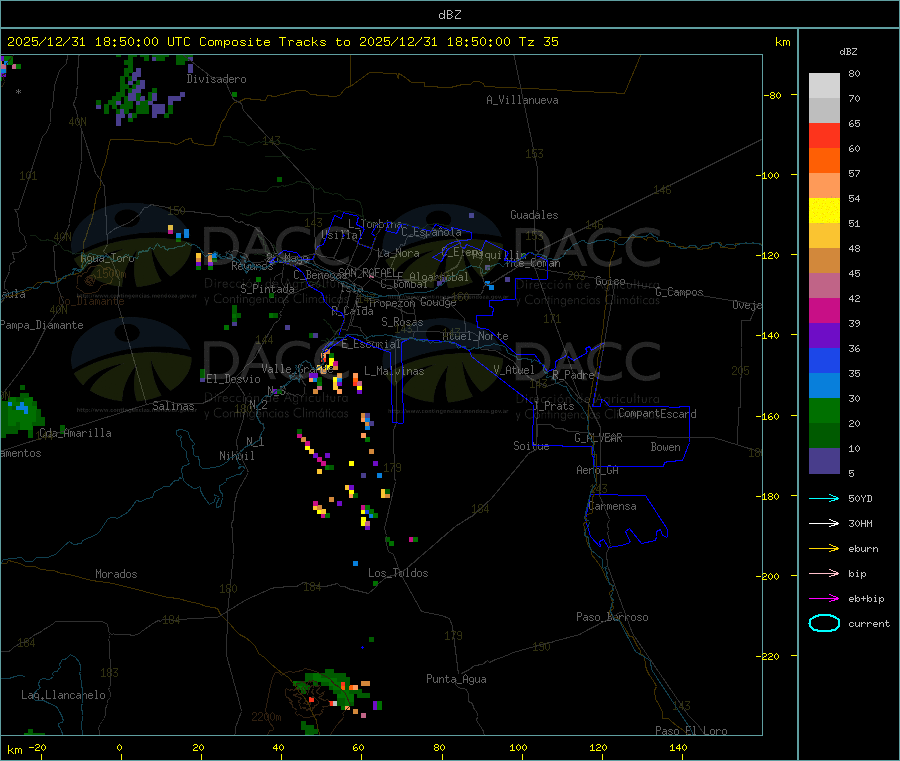Click the 'Punta_Agua' map label
Screen dimensions: 900x761
coord(456,679)
